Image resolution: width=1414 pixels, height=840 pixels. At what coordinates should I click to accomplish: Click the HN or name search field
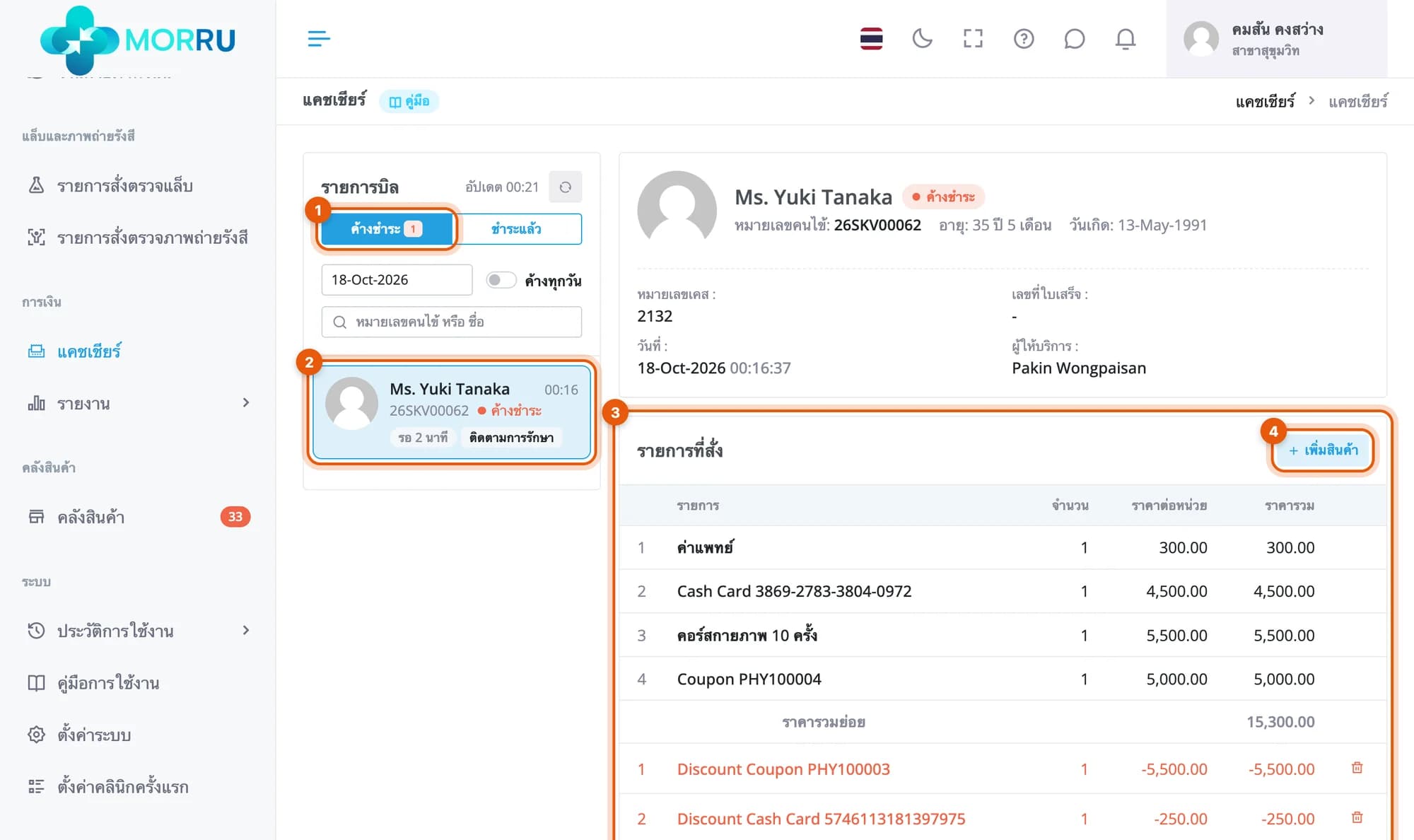click(x=452, y=322)
